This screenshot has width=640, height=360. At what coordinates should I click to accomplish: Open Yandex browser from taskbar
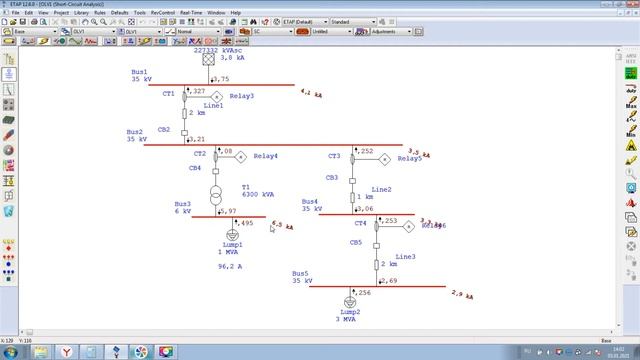[x=66, y=352]
